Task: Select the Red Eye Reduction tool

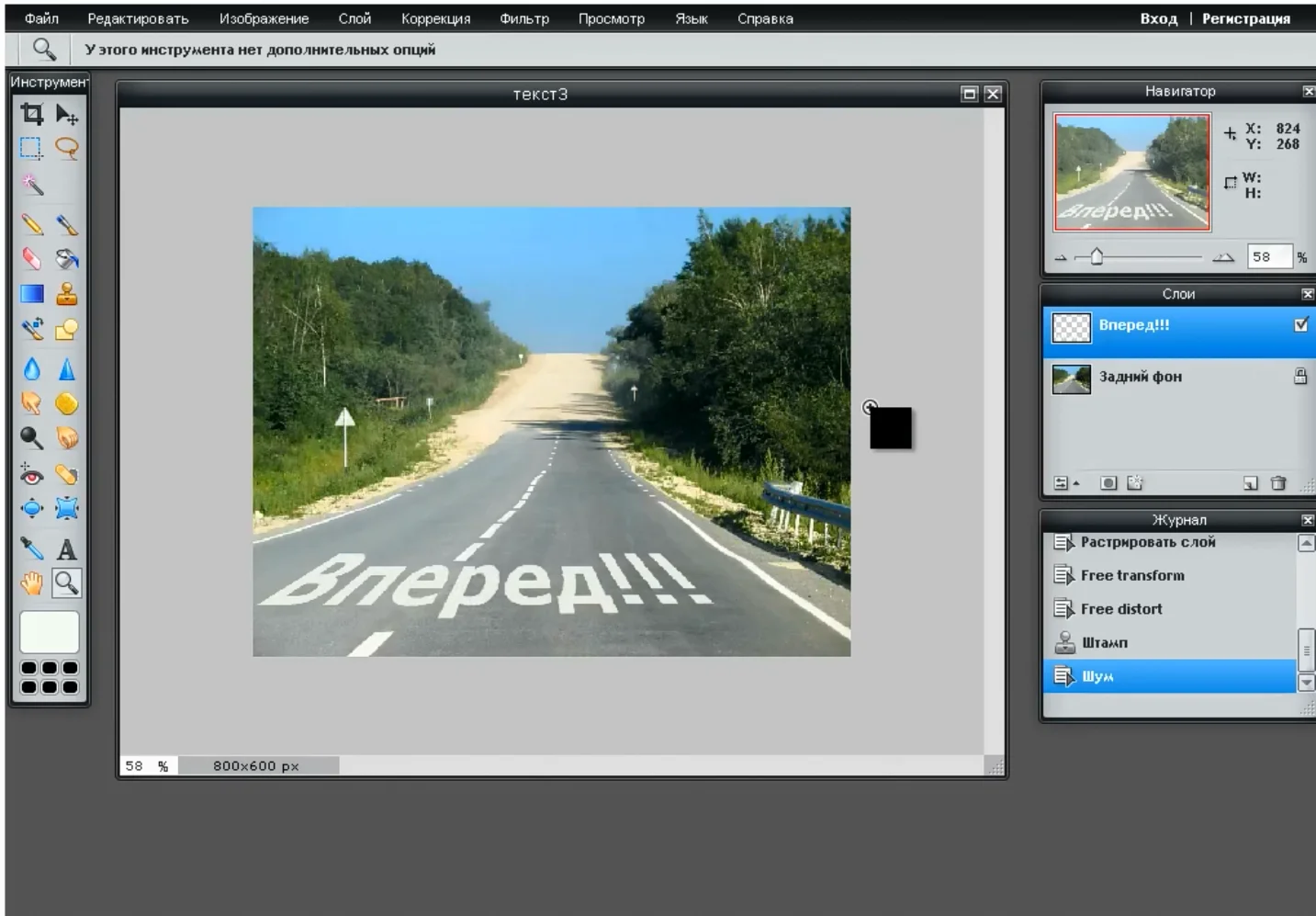Action: (32, 475)
